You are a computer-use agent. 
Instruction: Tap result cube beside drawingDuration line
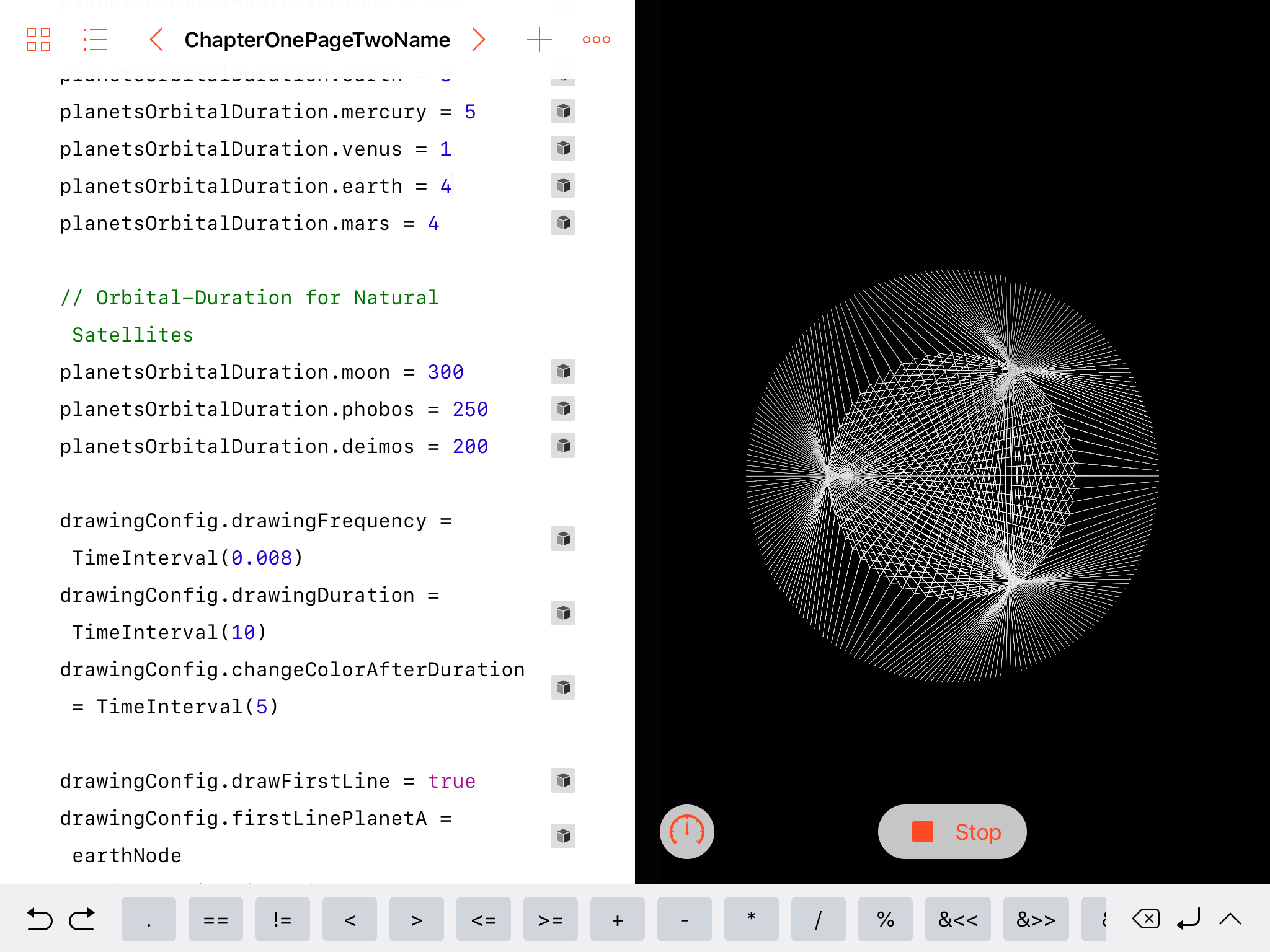coord(563,614)
